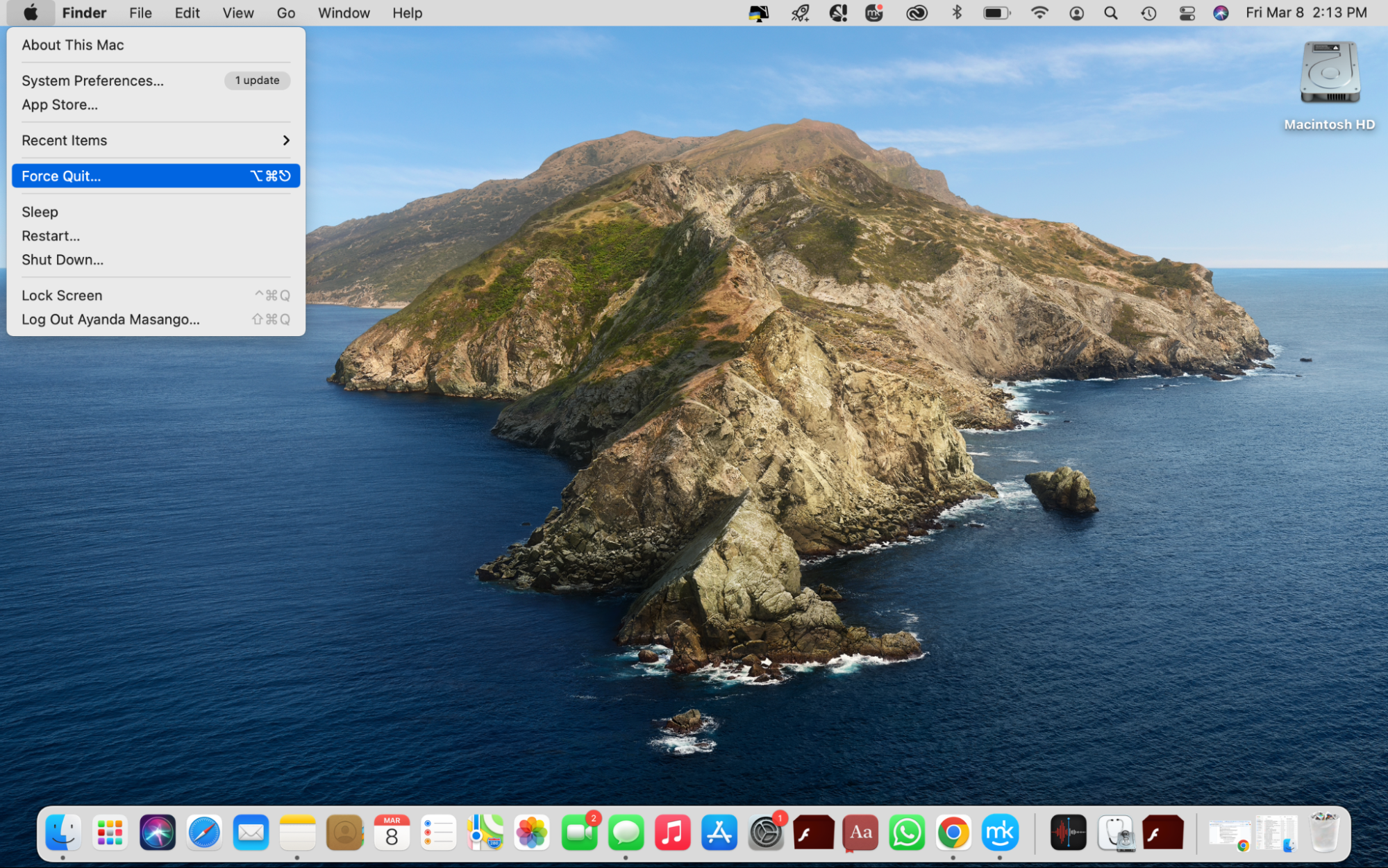Click the Bluetooth status icon
Viewport: 1388px width, 868px height.
[x=956, y=13]
